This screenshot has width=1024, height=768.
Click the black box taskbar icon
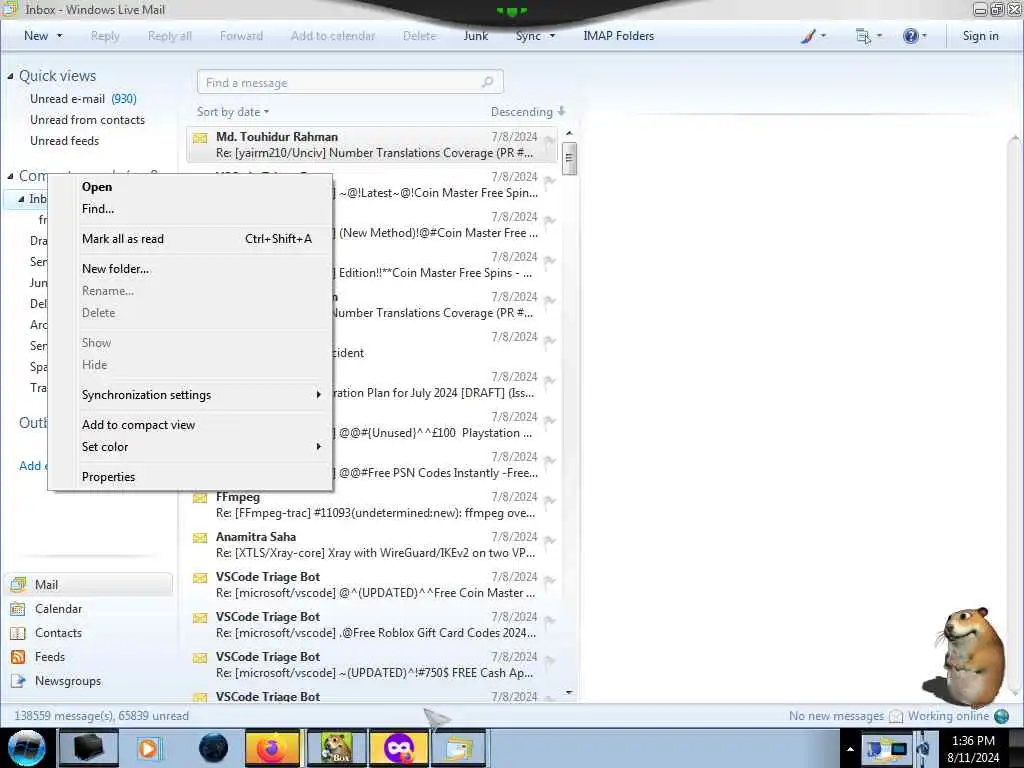point(88,748)
